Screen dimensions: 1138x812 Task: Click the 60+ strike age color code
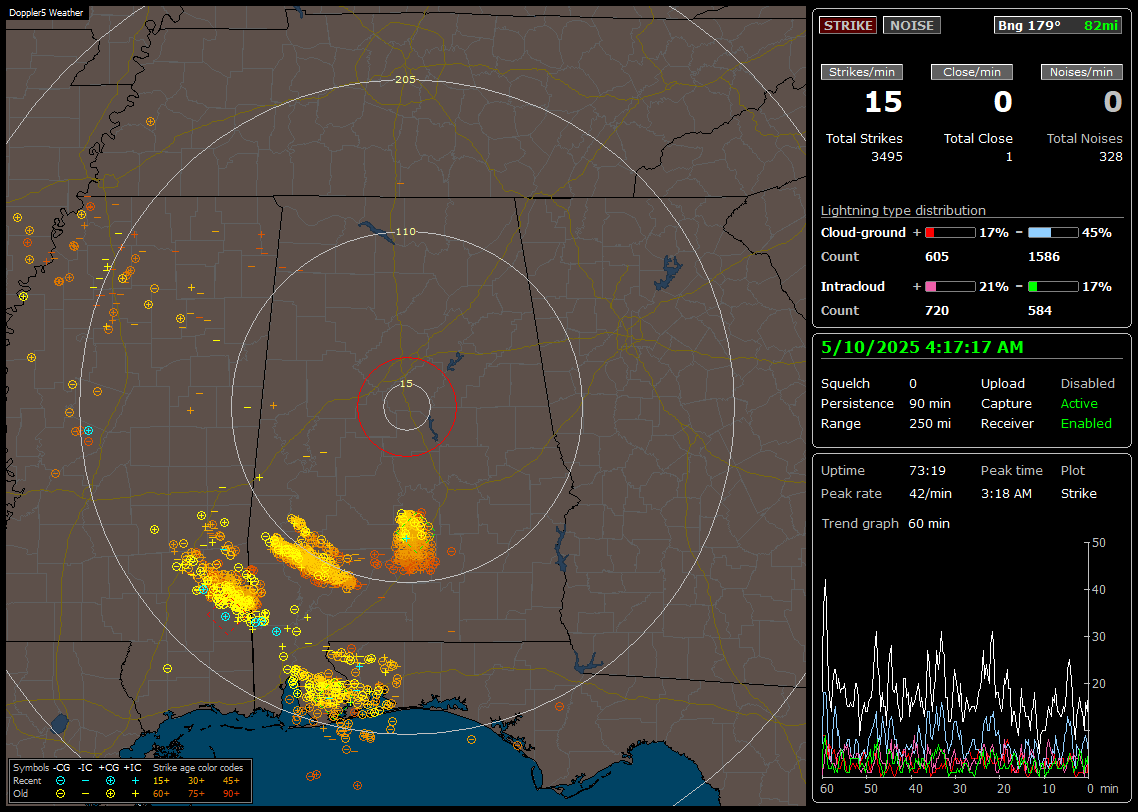pos(161,794)
